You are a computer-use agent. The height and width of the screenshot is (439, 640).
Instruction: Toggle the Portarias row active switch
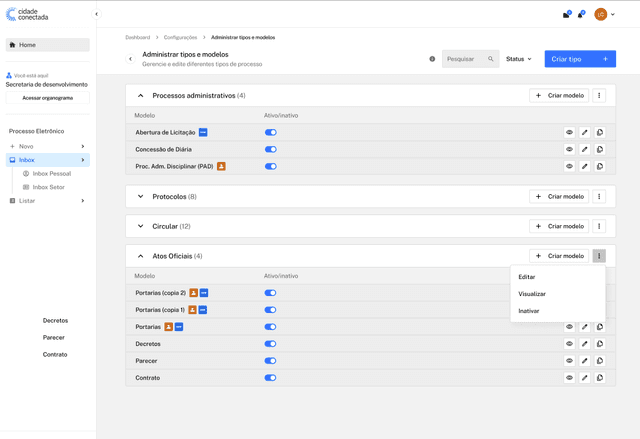click(x=271, y=327)
